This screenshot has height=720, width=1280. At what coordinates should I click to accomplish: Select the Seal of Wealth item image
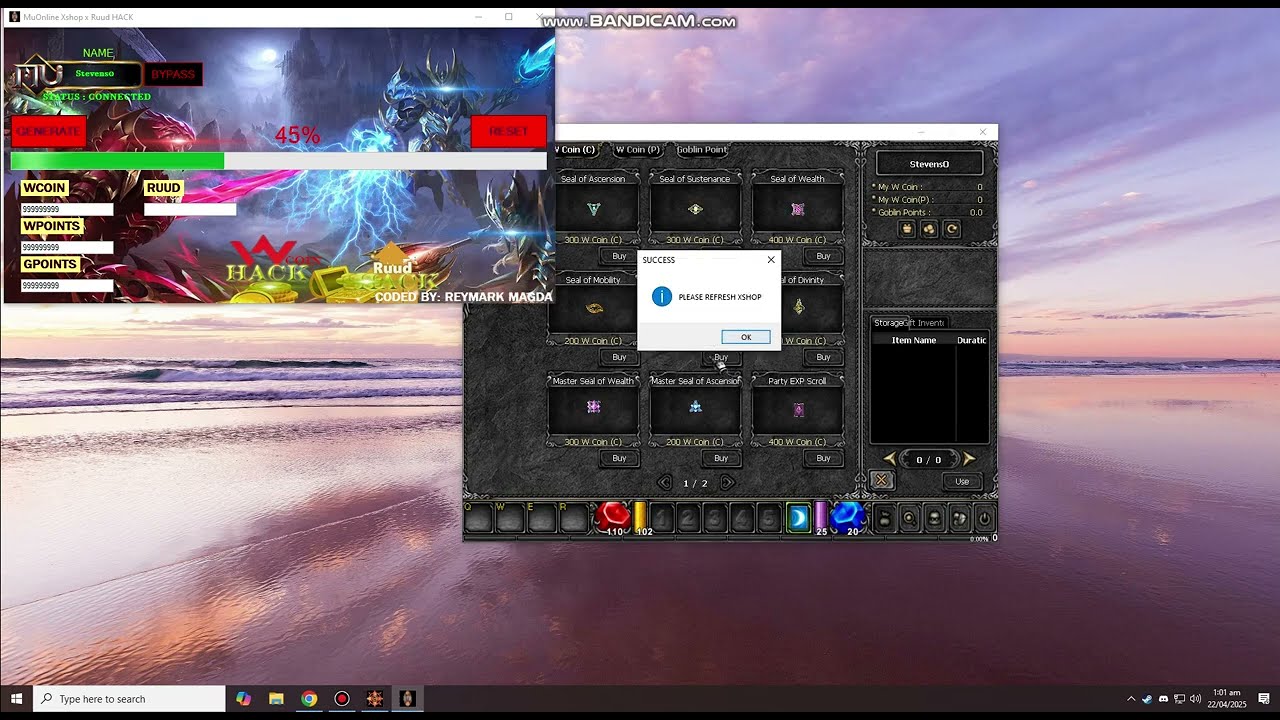tap(797, 209)
